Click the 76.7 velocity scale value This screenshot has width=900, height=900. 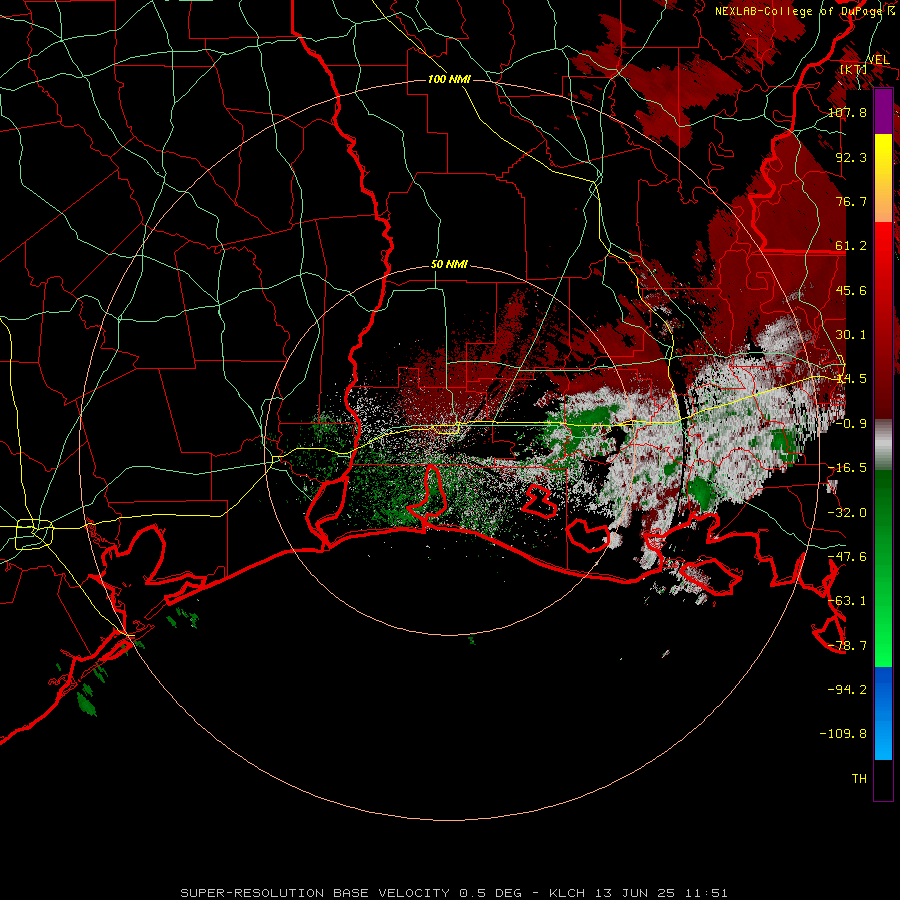[x=851, y=201]
